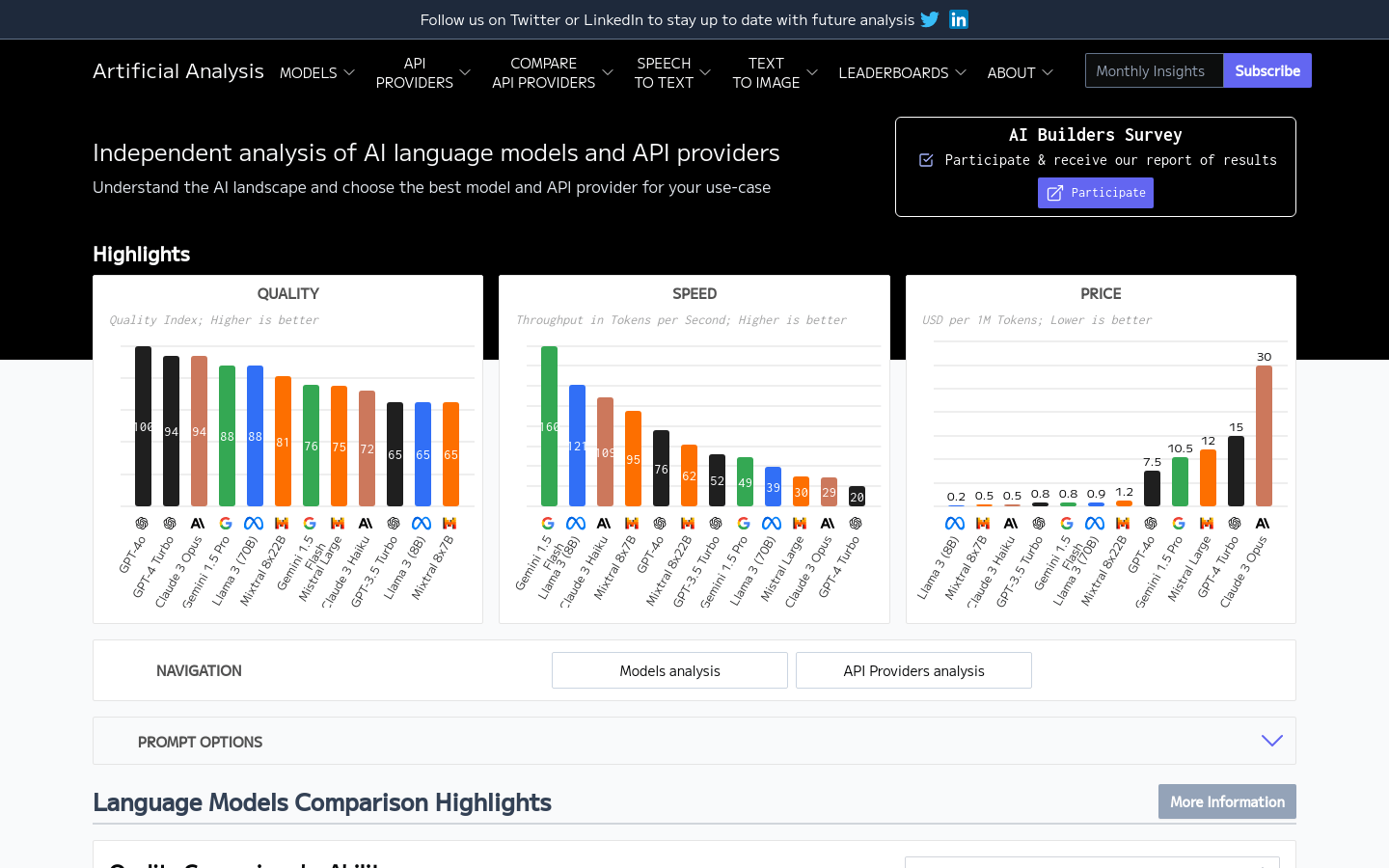Image resolution: width=1389 pixels, height=868 pixels.
Task: Open the LinkedIn icon link
Action: 958,19
